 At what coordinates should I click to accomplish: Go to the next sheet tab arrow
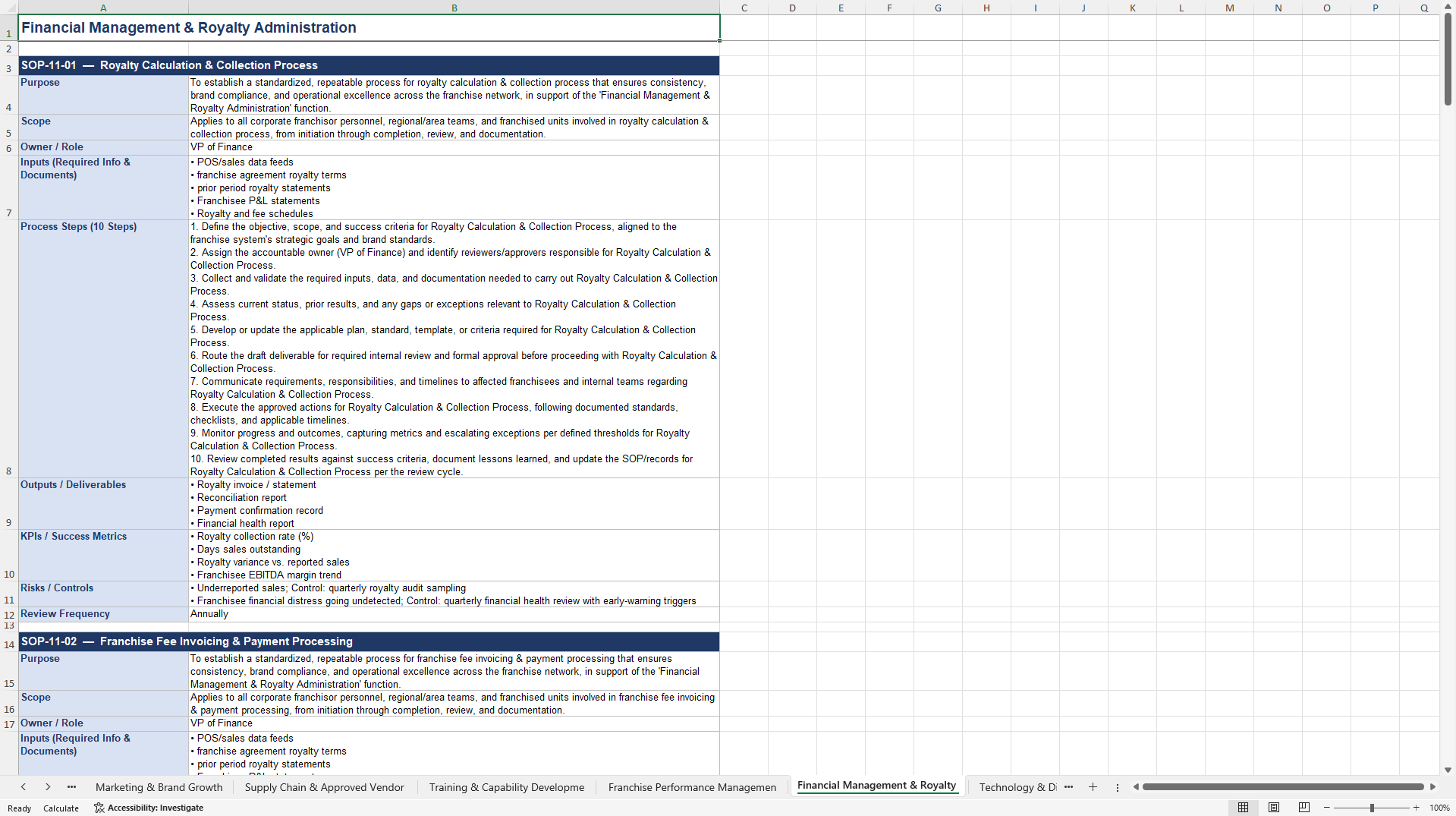48,787
